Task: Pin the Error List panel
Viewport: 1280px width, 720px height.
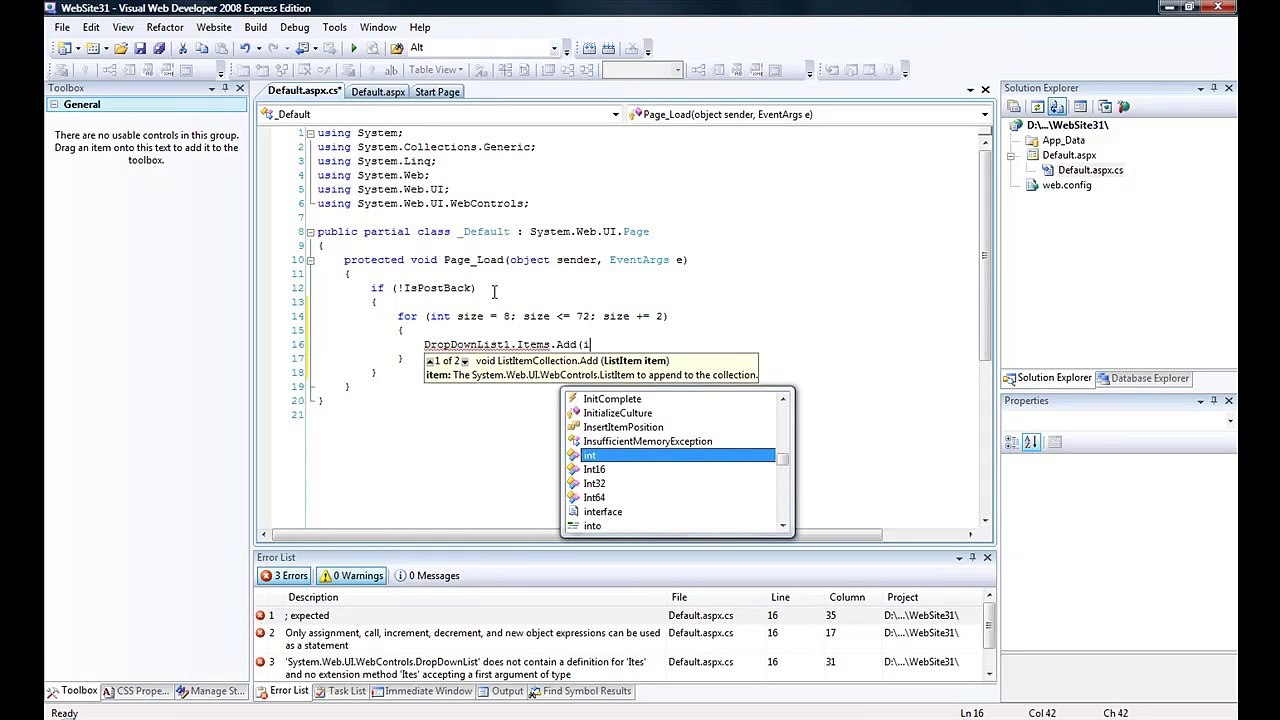Action: (x=973, y=557)
